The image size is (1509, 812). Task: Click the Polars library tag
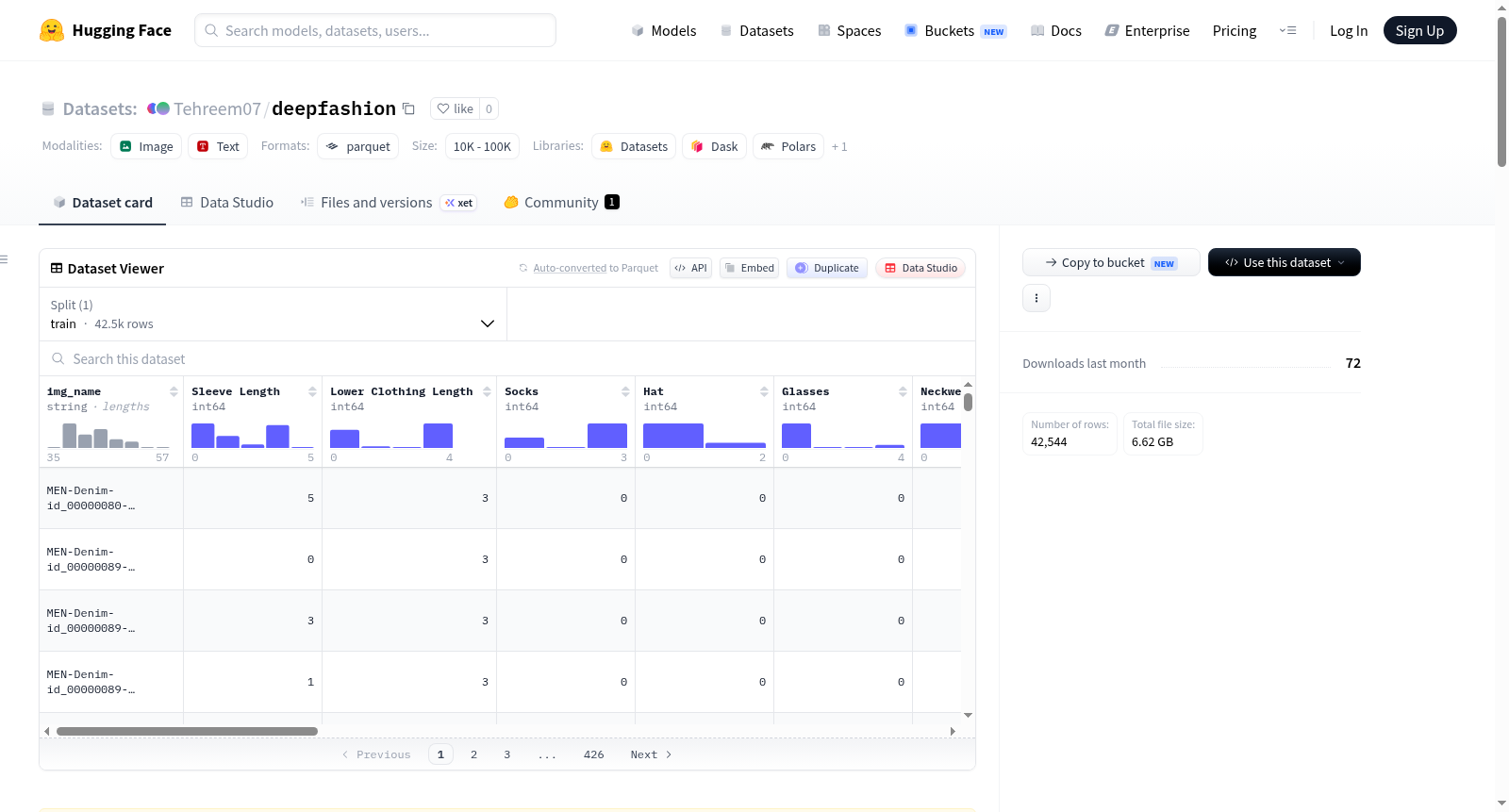tap(788, 146)
